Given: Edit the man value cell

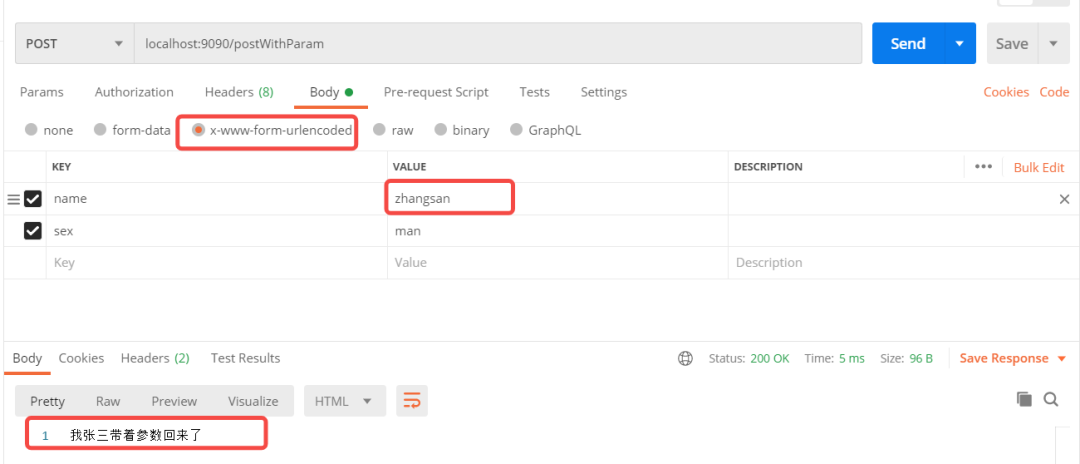Looking at the screenshot, I should [x=557, y=231].
